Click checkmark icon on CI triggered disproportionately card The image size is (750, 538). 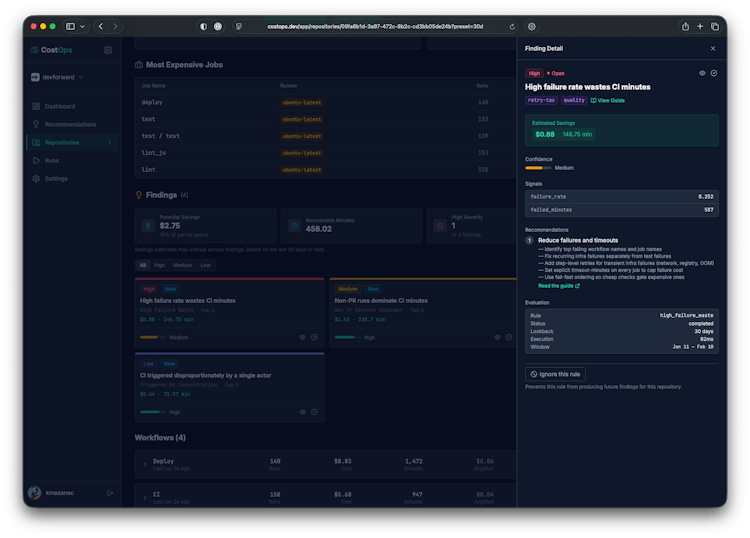click(x=314, y=411)
